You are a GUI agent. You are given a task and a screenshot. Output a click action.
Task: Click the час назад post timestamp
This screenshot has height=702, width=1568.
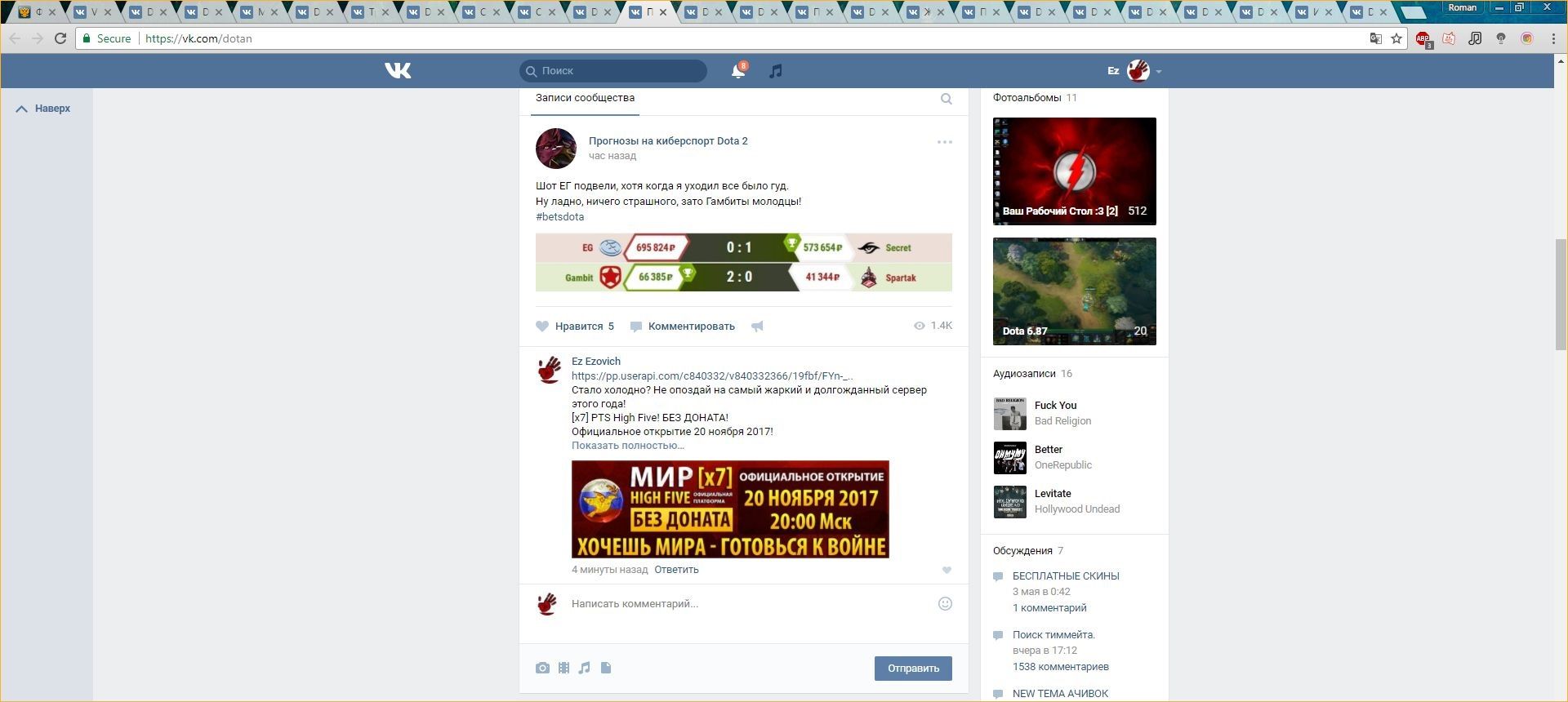click(612, 156)
